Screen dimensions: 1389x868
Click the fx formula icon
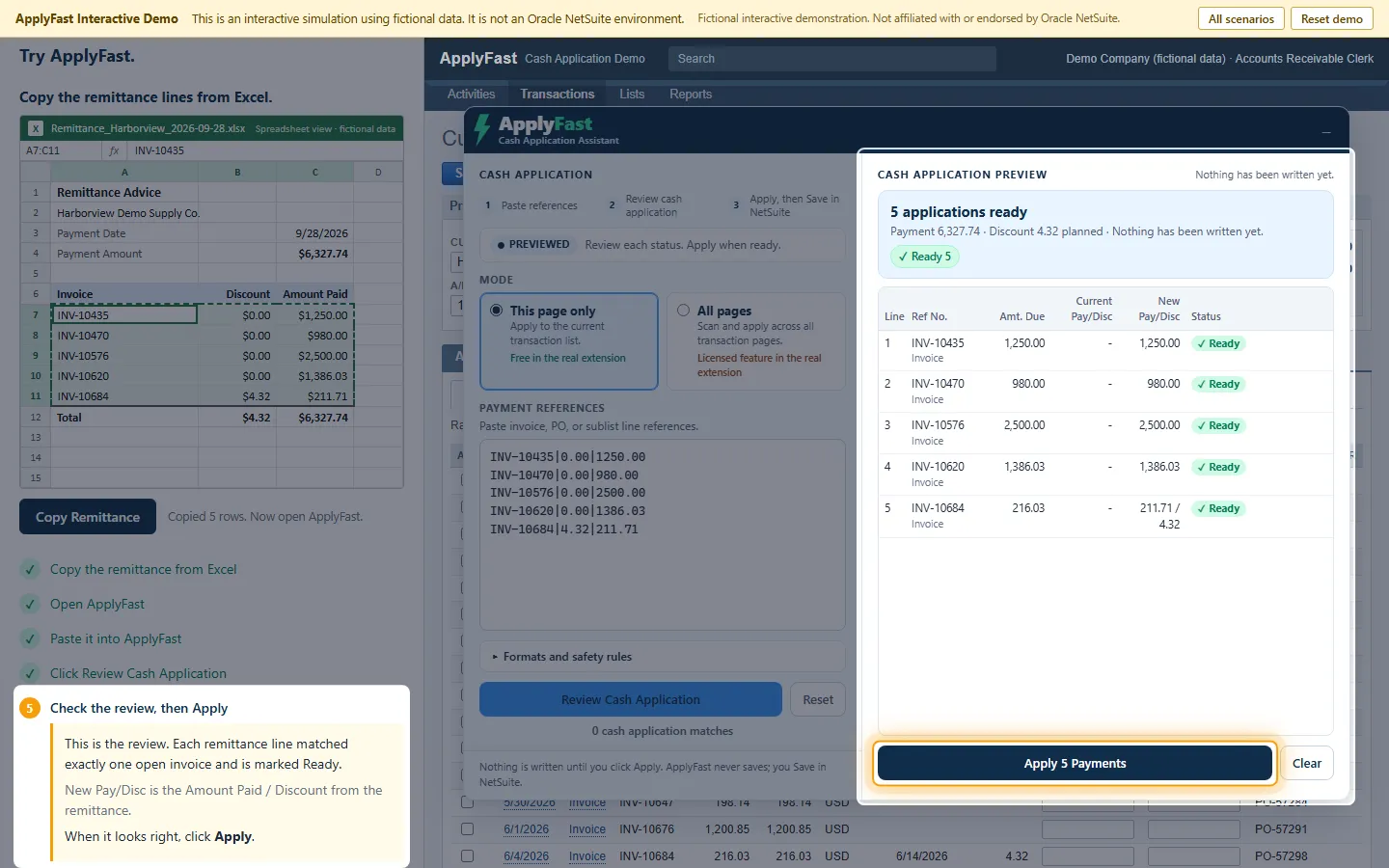point(114,150)
